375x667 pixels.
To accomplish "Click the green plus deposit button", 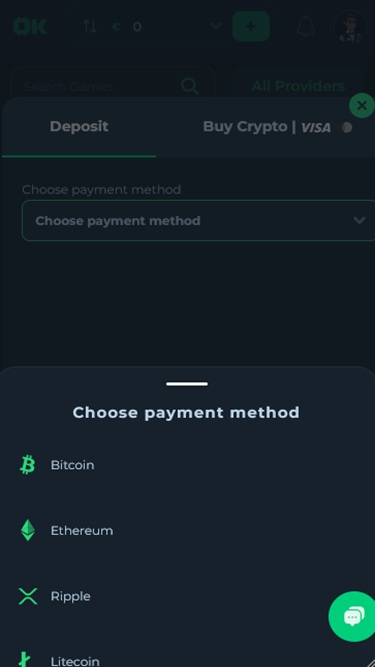I will (251, 26).
